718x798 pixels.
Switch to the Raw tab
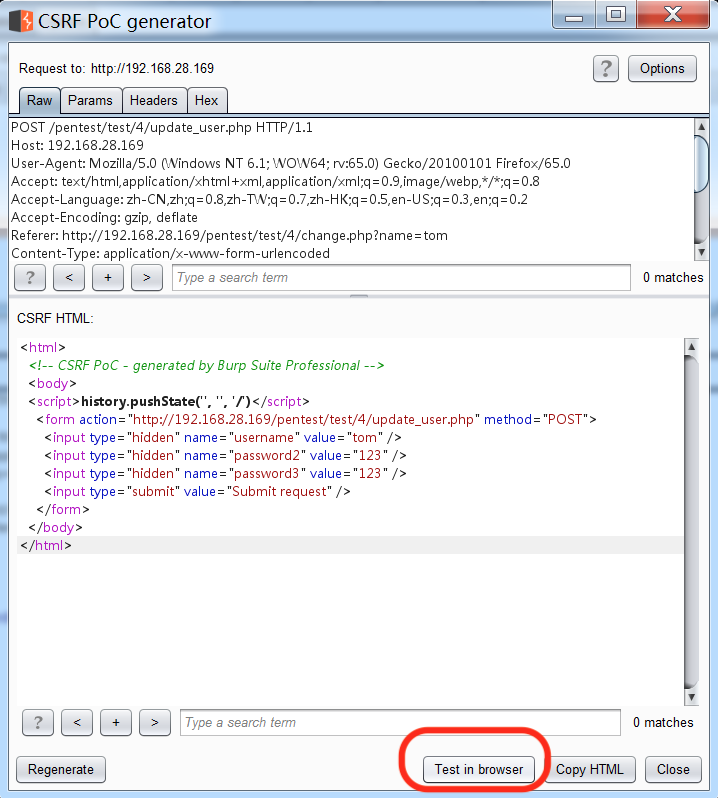coord(40,100)
